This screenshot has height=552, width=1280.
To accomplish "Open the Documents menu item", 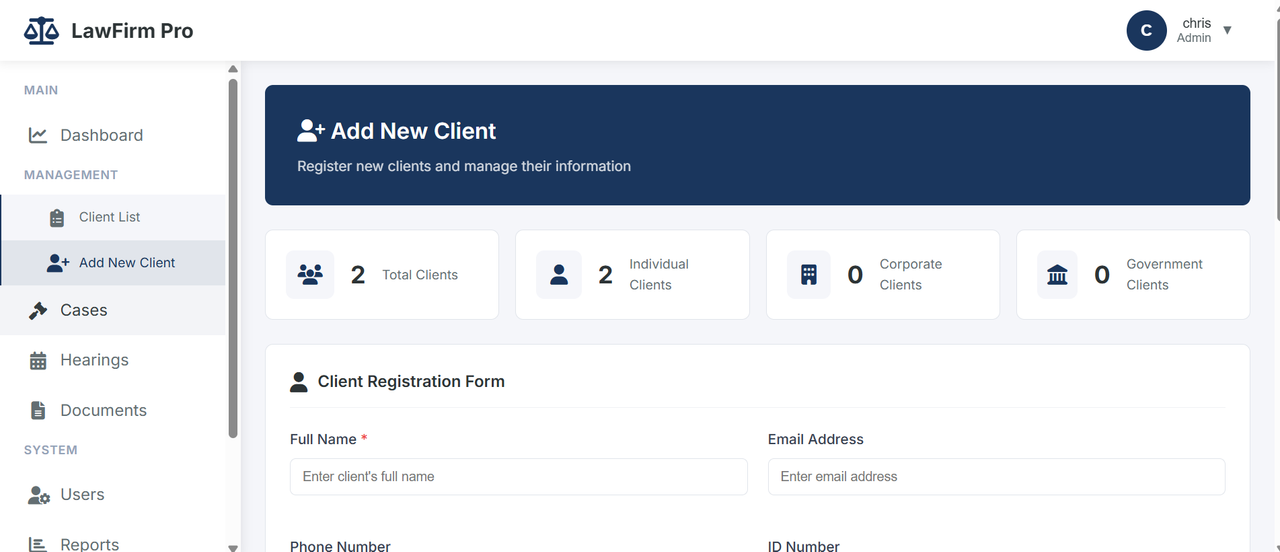I will point(112,410).
